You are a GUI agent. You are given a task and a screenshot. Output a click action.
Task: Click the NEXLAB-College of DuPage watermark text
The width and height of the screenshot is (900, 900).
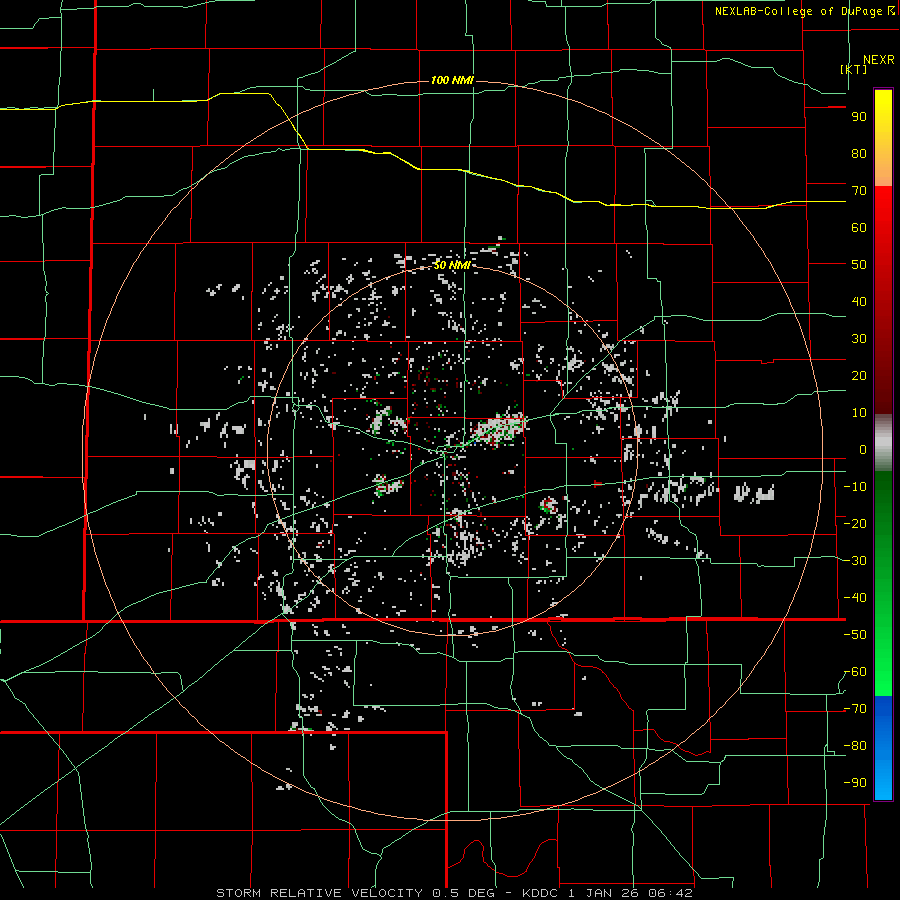coord(804,11)
